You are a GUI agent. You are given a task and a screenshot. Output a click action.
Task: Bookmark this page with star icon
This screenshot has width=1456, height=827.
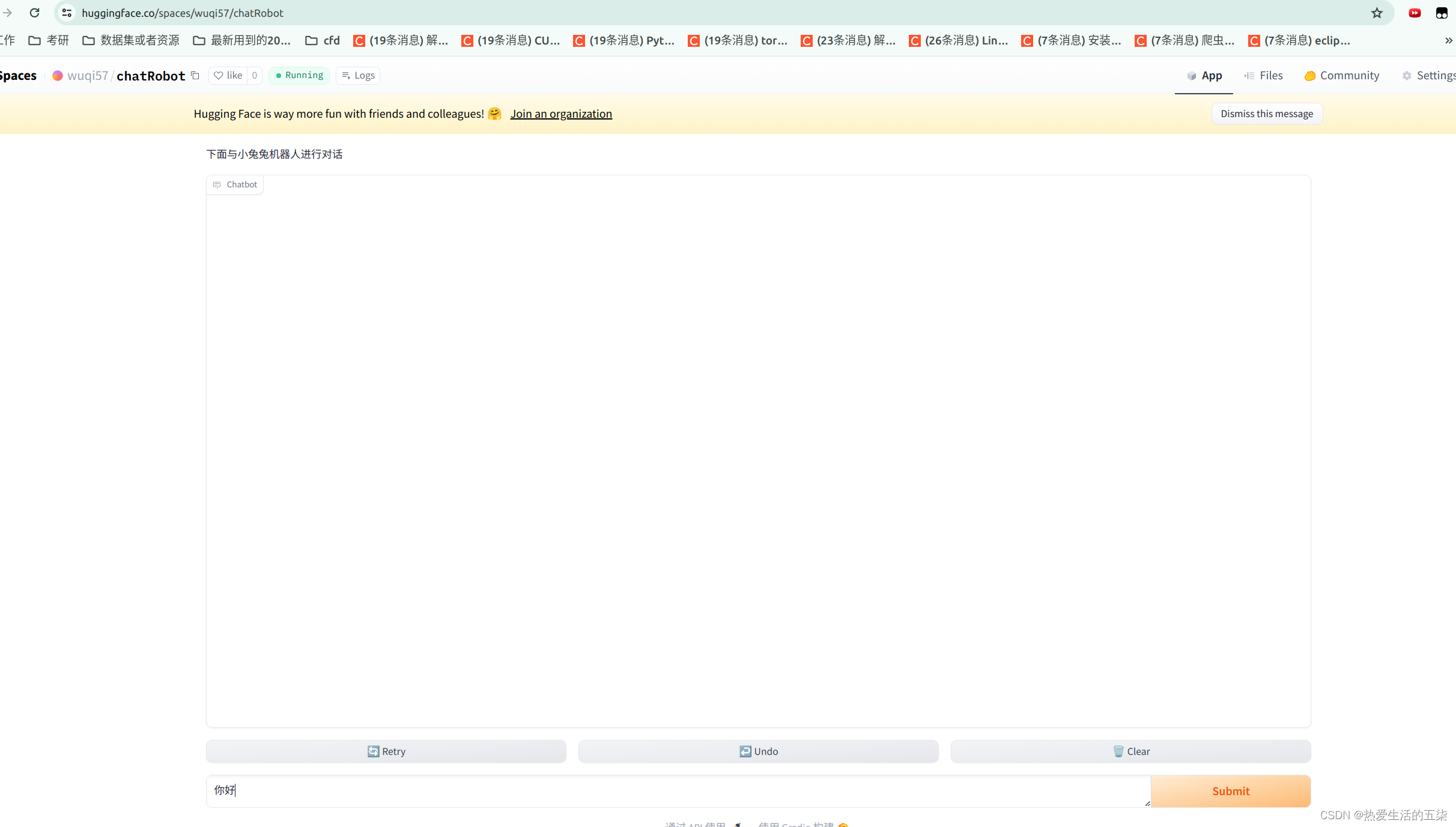tap(1377, 13)
